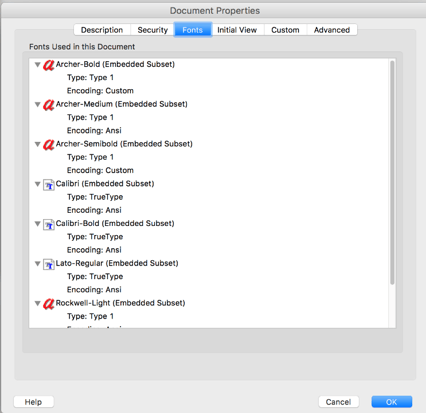Click the Rockwell-Light Type 1 font icon

pos(48,304)
